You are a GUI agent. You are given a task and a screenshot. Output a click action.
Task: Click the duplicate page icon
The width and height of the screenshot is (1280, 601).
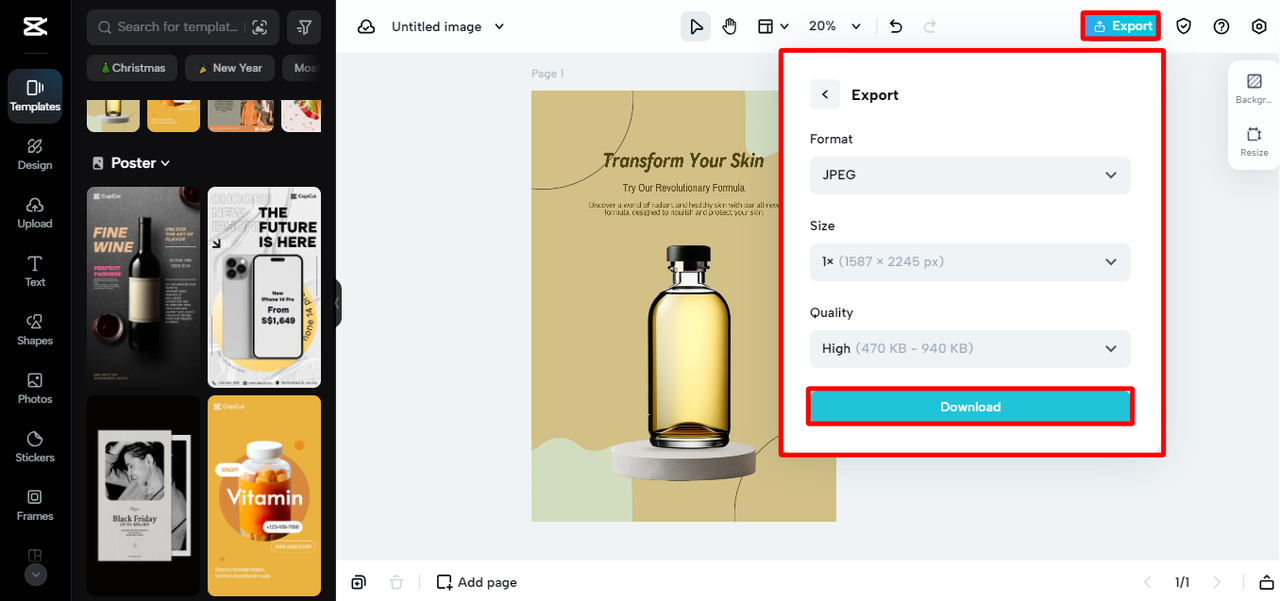(x=358, y=582)
